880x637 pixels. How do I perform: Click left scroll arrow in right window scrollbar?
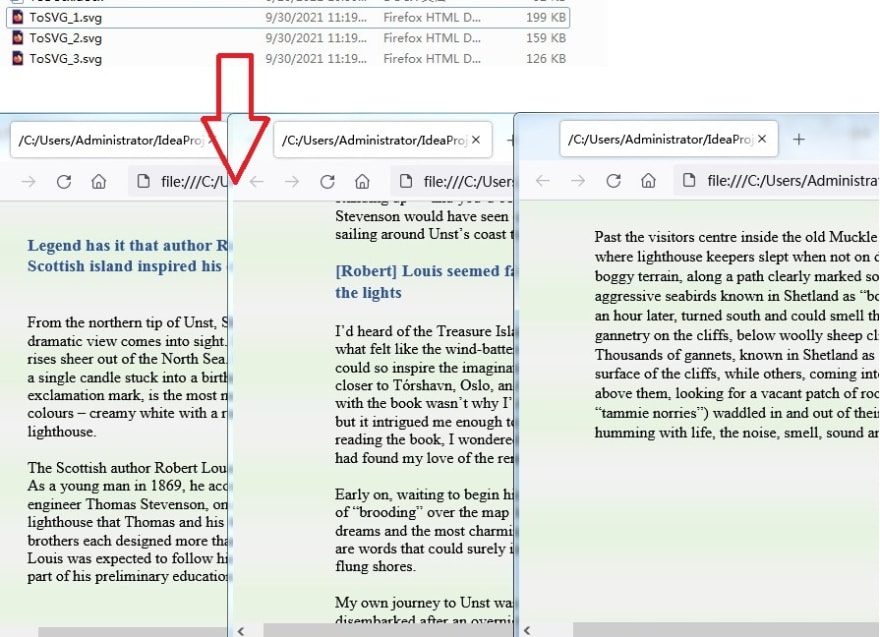click(x=527, y=630)
